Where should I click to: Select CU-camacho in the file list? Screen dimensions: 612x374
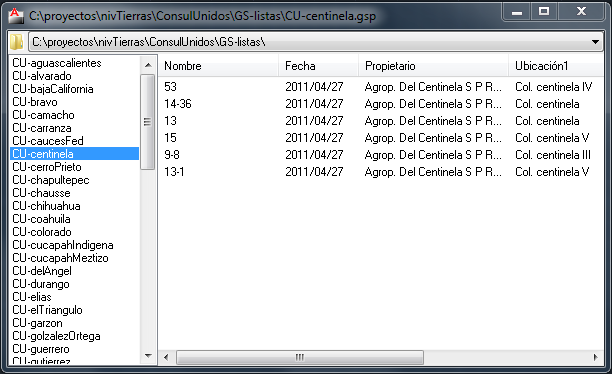[74, 115]
